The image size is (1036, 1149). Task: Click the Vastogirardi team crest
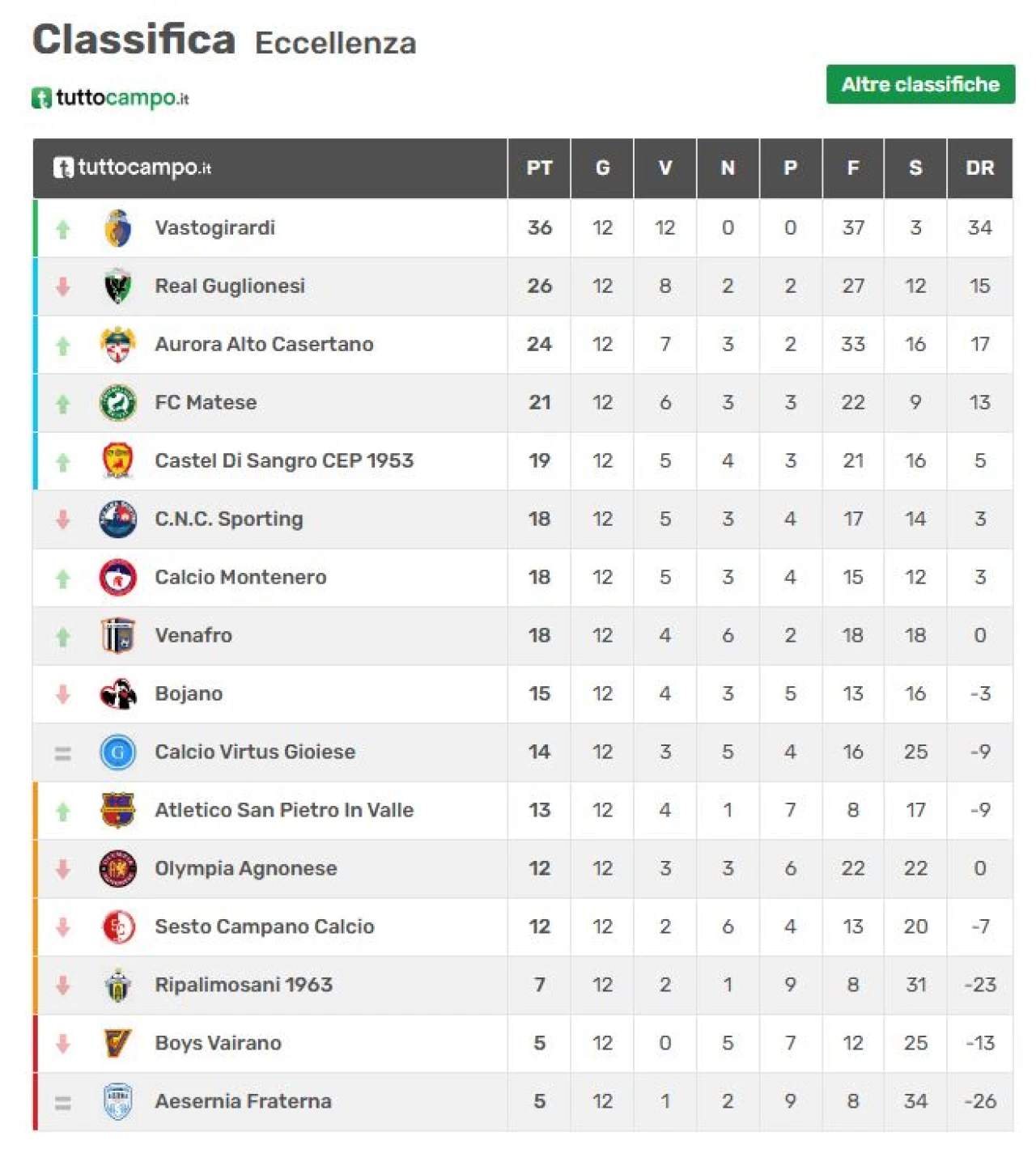point(118,228)
